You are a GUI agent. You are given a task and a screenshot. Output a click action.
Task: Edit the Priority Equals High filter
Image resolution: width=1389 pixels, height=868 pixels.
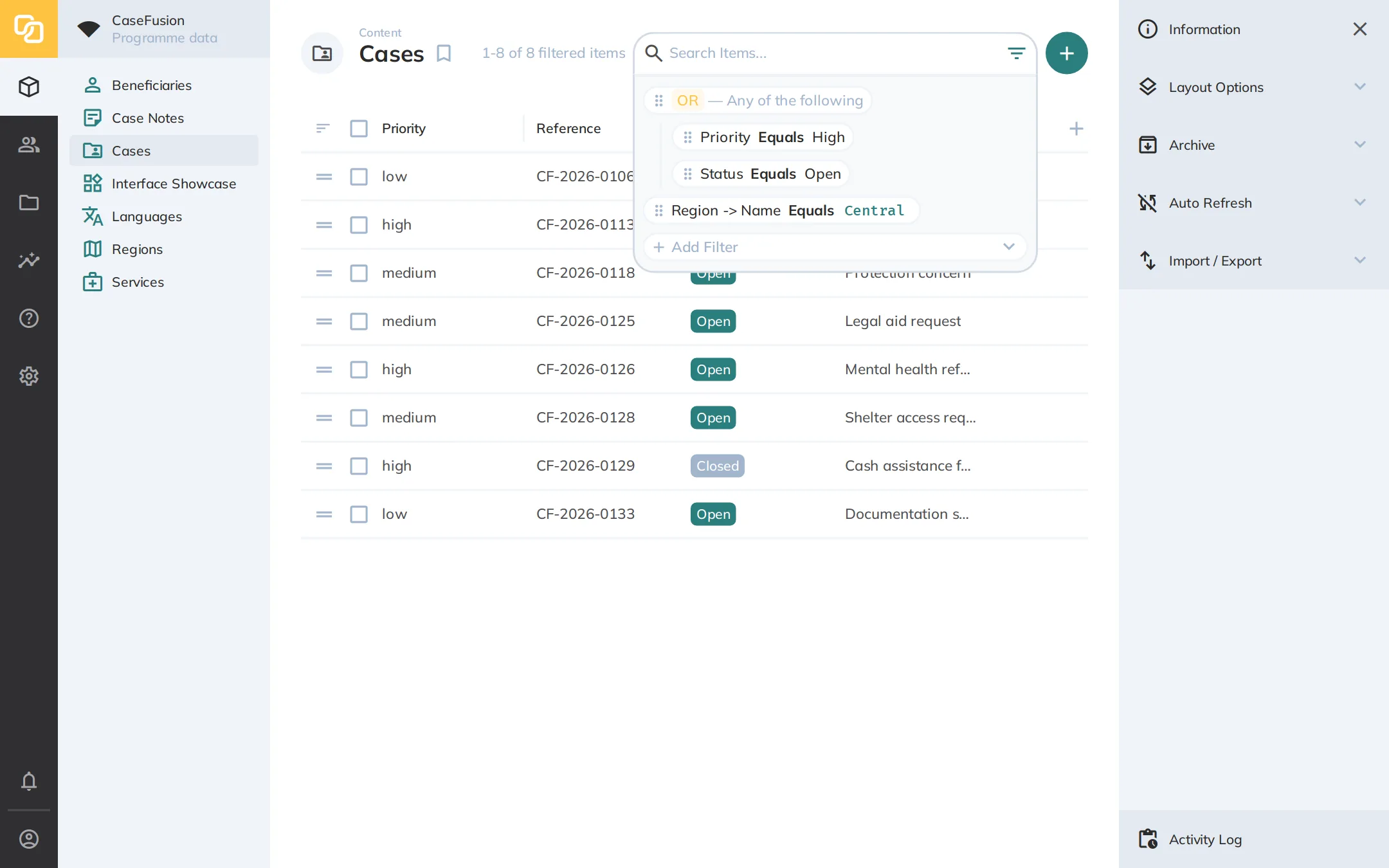pos(763,138)
